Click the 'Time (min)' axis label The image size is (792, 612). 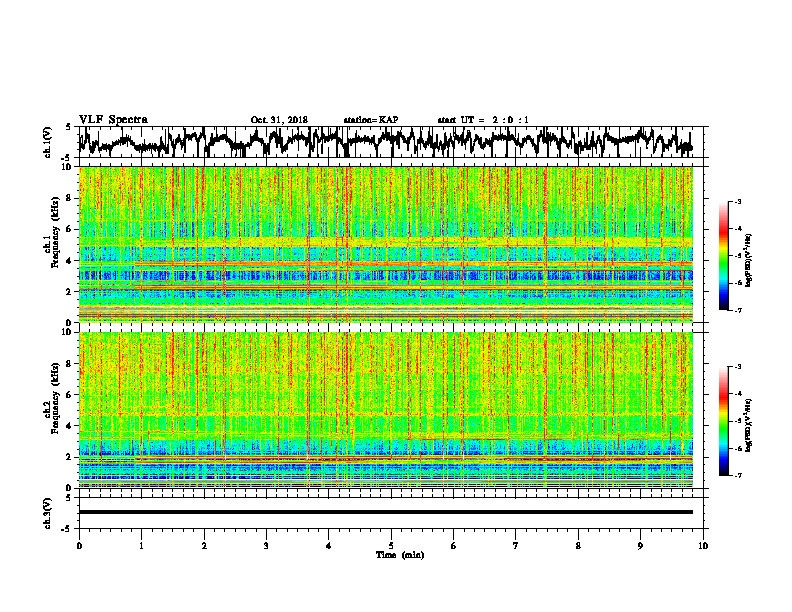(x=400, y=555)
